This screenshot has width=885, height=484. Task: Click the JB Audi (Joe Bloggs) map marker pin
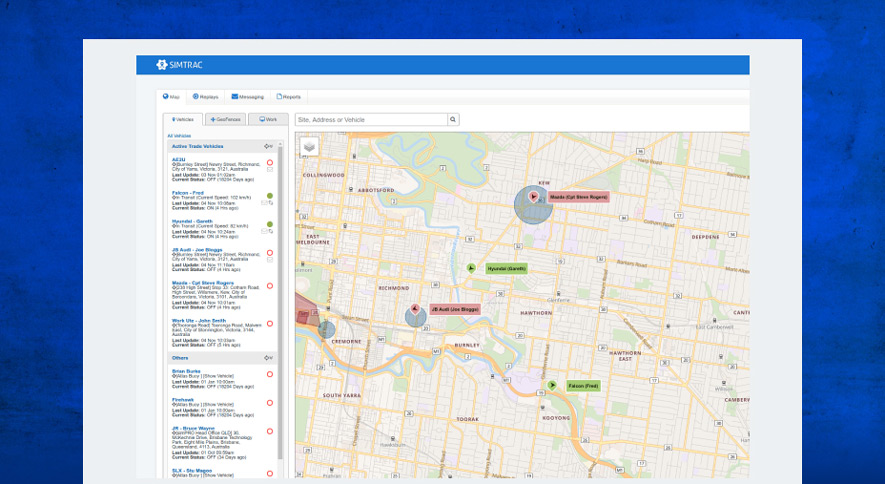pyautogui.click(x=415, y=309)
